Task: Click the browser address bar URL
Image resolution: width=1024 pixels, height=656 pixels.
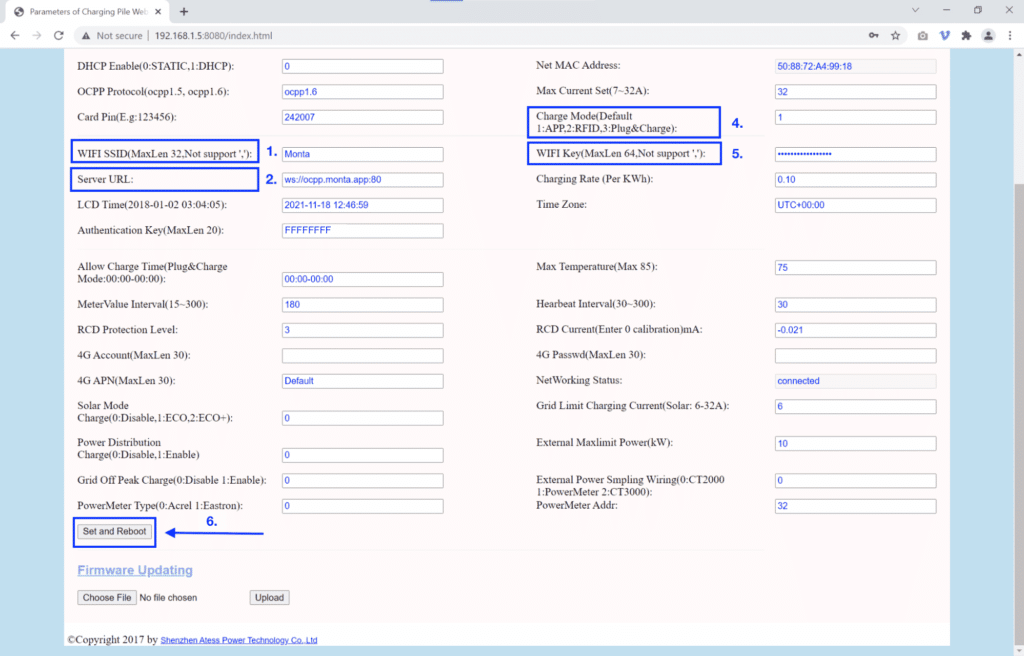Action: 213,35
